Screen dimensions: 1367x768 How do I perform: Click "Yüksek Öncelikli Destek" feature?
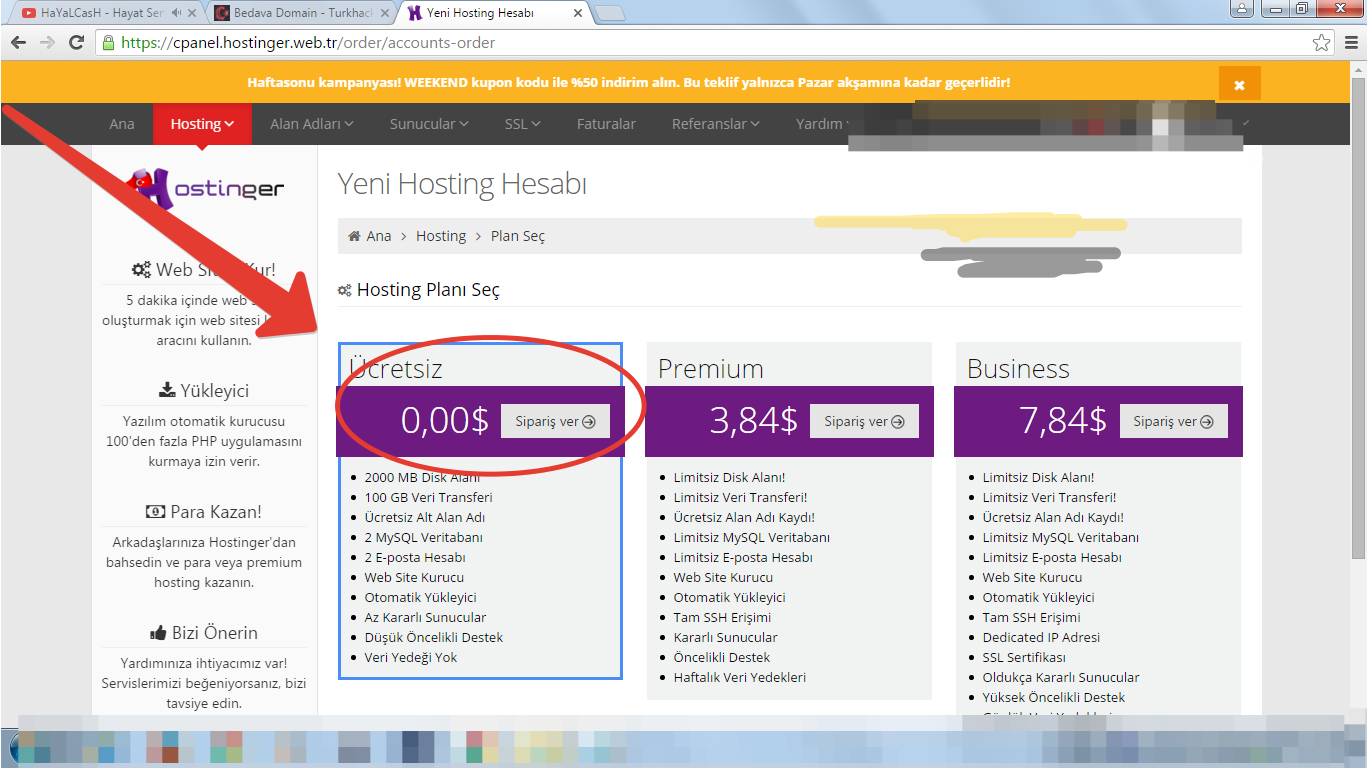coord(1054,697)
